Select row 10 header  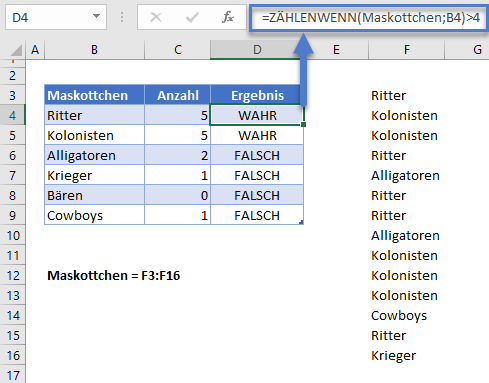pyautogui.click(x=13, y=235)
